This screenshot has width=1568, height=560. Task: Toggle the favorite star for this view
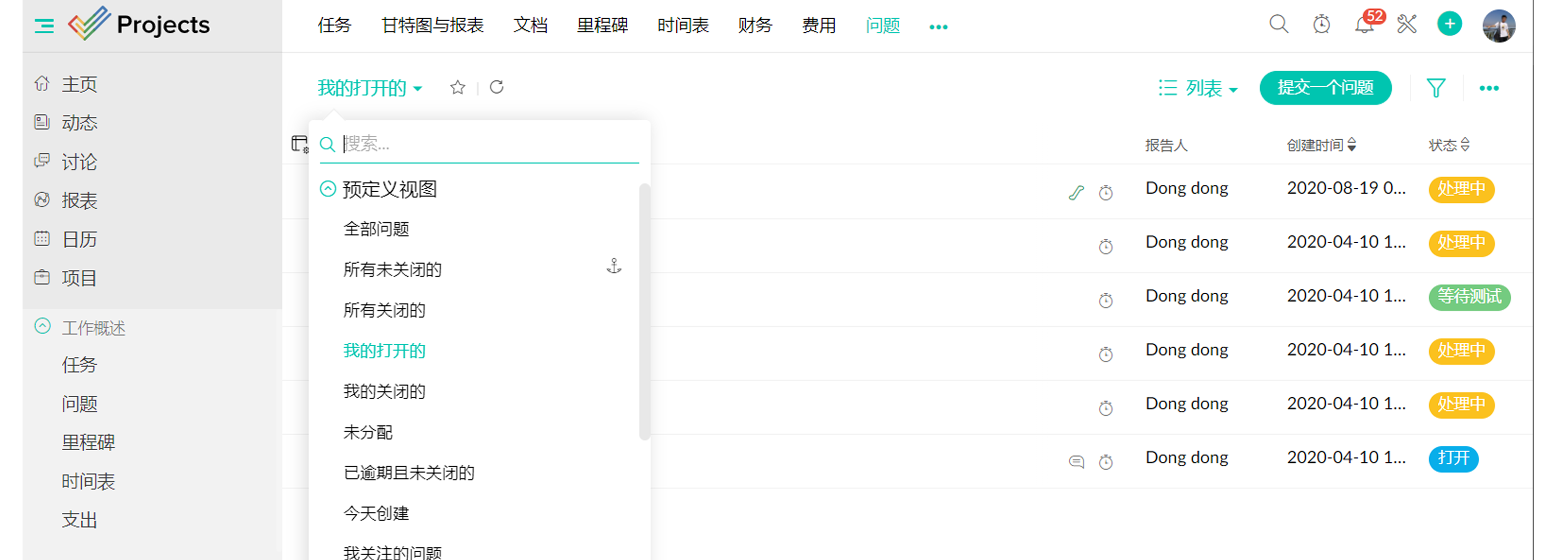(x=458, y=88)
